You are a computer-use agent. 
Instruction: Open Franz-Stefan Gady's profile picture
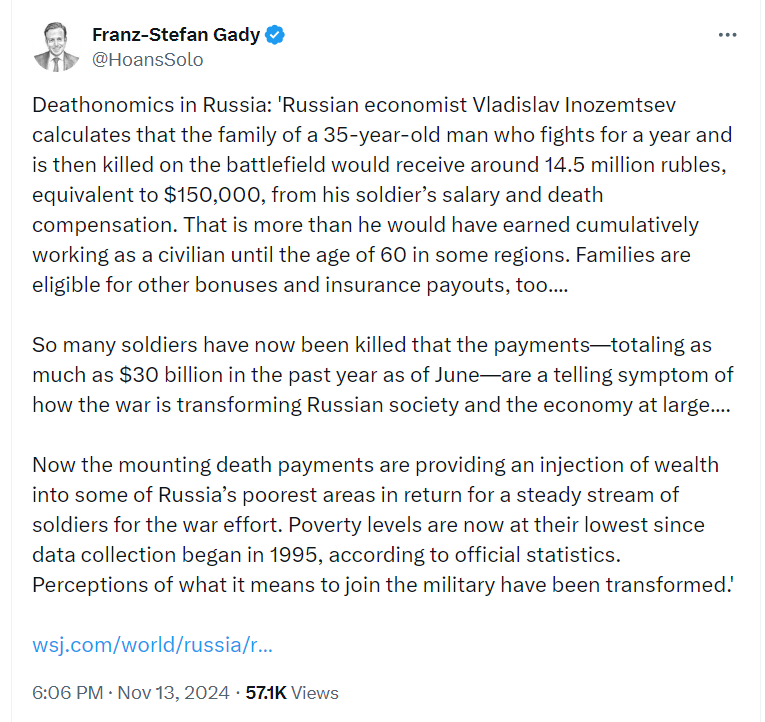[x=56, y=47]
